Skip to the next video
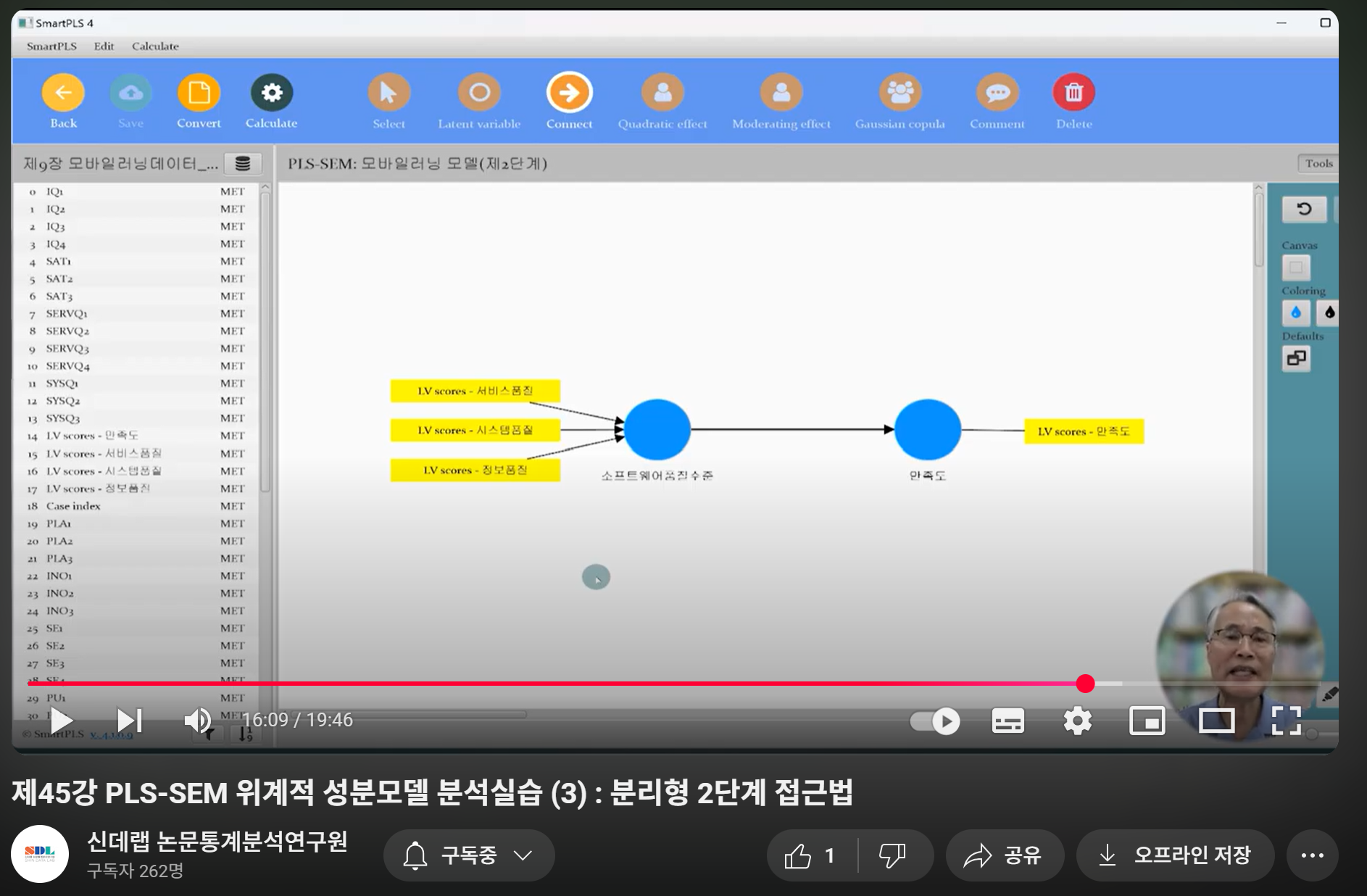This screenshot has height=896, width=1367. click(x=130, y=721)
